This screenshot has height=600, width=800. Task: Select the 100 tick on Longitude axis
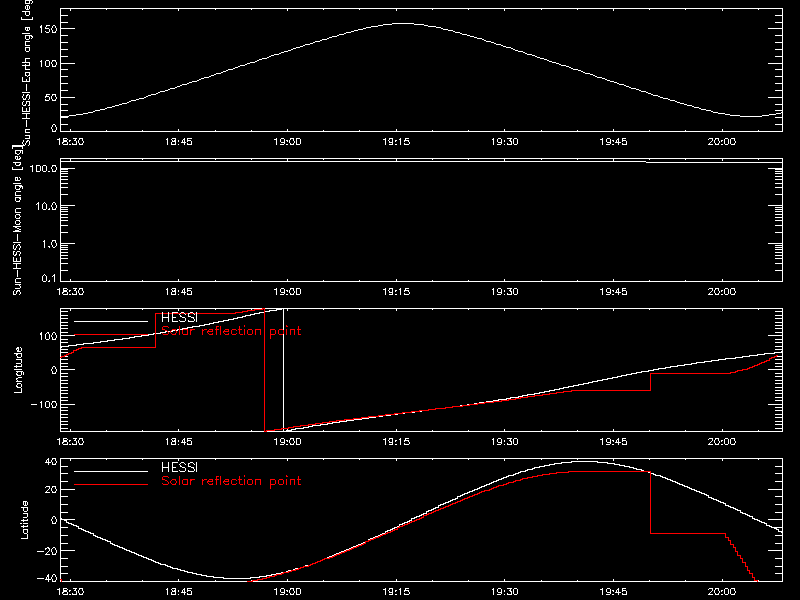click(x=49, y=336)
